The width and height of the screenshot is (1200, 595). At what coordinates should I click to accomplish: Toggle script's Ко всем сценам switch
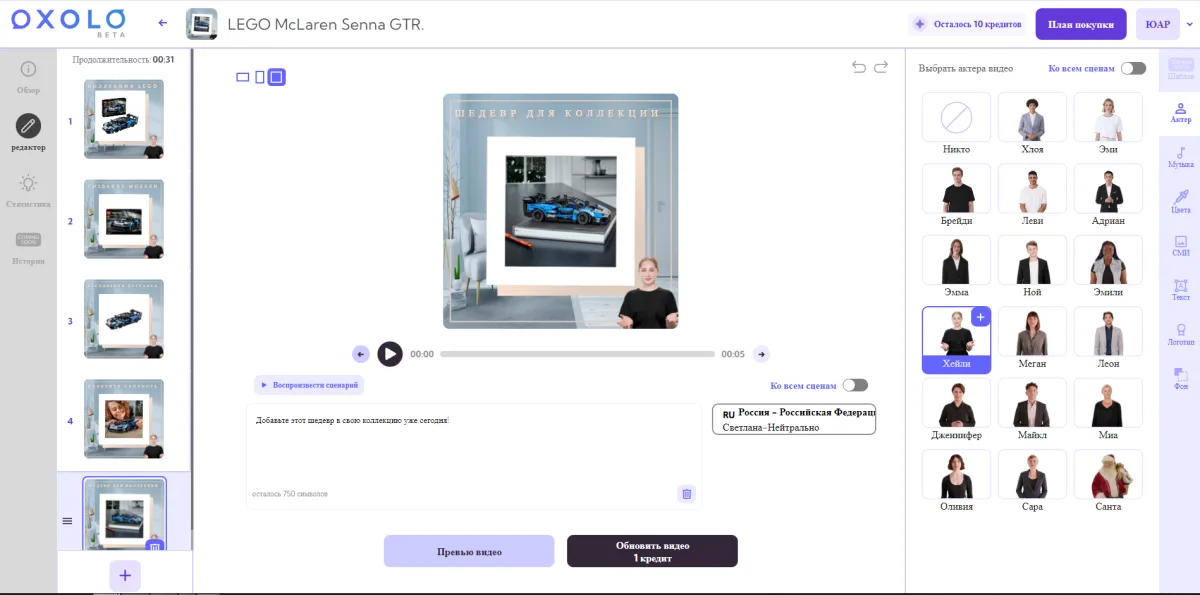(855, 385)
